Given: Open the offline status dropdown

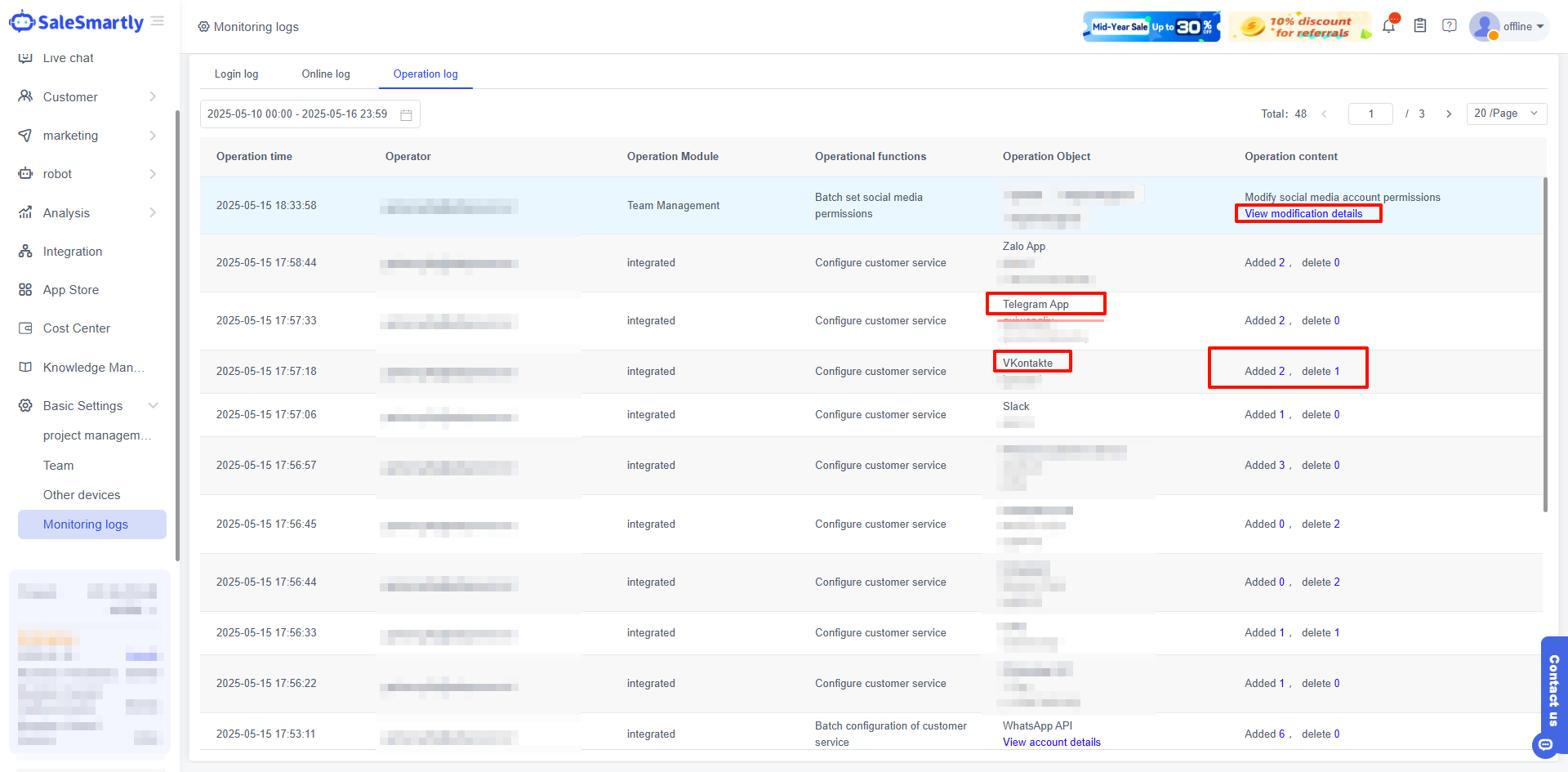Looking at the screenshot, I should [1523, 26].
